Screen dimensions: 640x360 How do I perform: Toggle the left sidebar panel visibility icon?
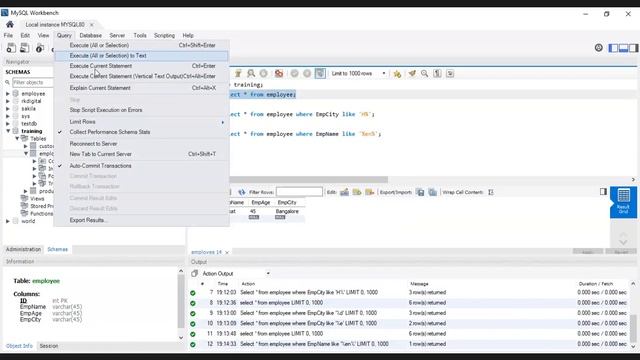(613, 48)
